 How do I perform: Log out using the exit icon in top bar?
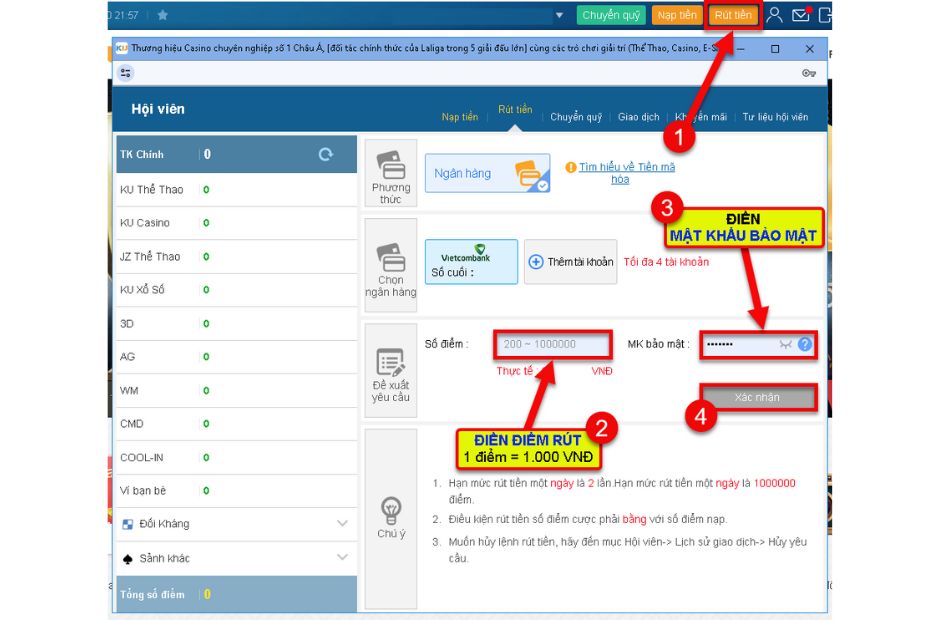tap(825, 14)
